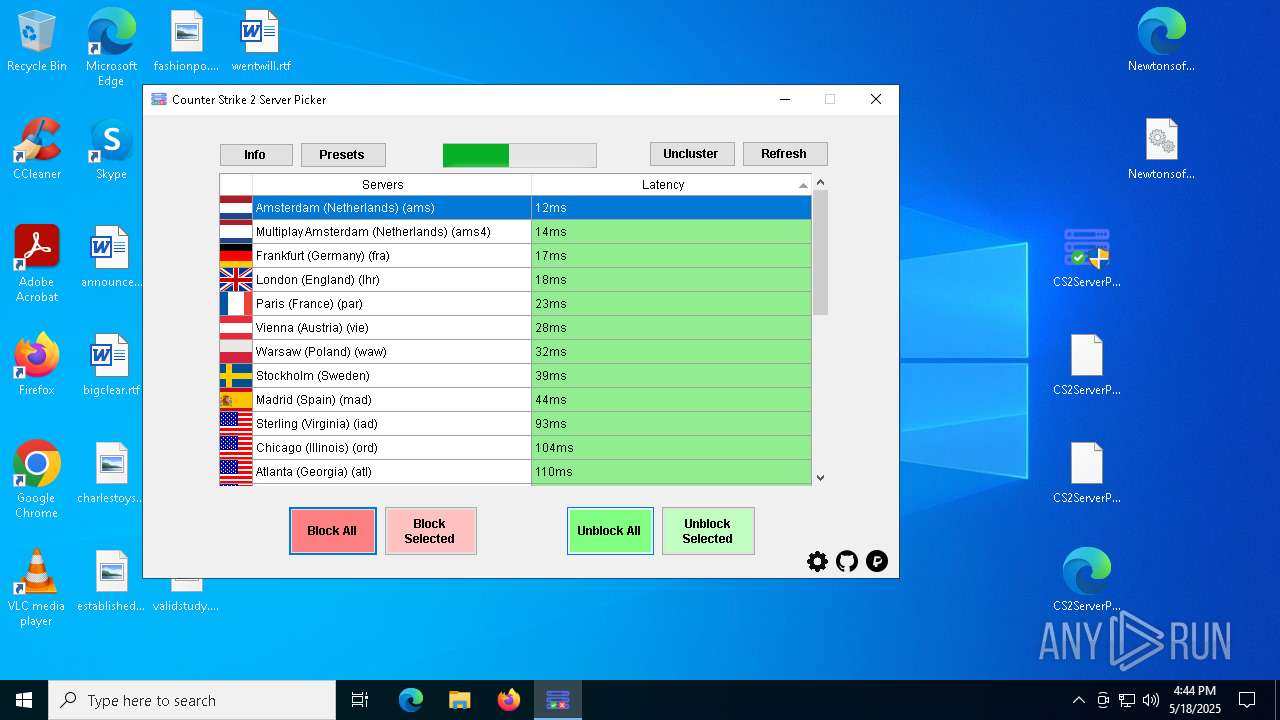Select the Google Chrome desktop icon
This screenshot has height=720, width=1280.
pyautogui.click(x=37, y=480)
